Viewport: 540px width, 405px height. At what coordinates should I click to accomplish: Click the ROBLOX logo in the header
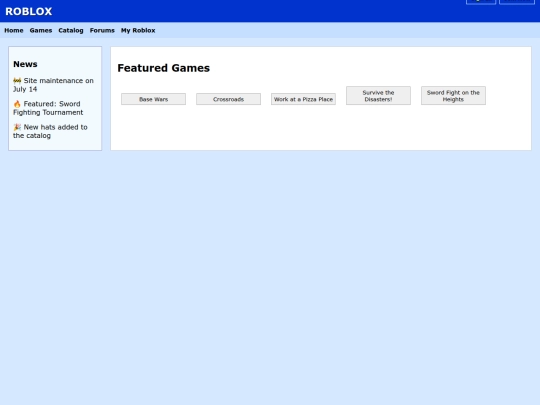click(29, 11)
